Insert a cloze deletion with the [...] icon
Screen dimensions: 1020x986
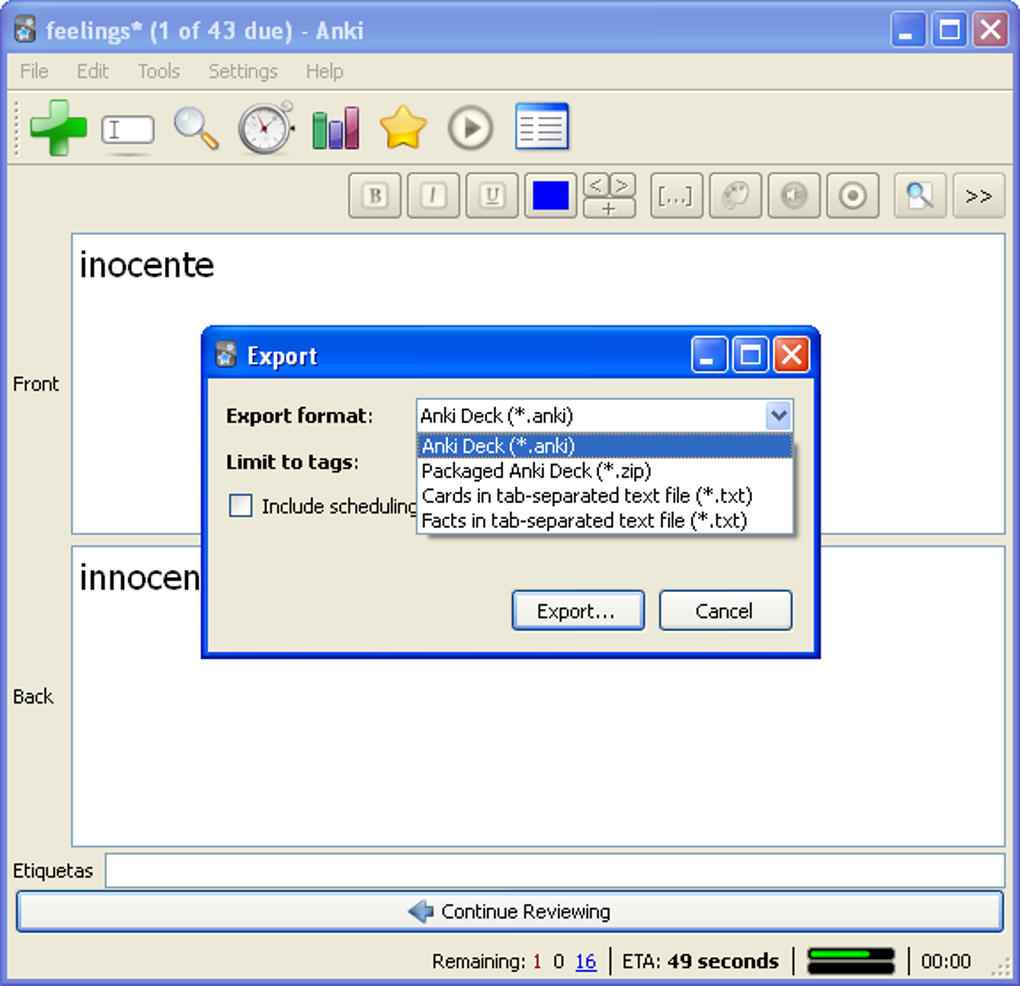tap(676, 195)
